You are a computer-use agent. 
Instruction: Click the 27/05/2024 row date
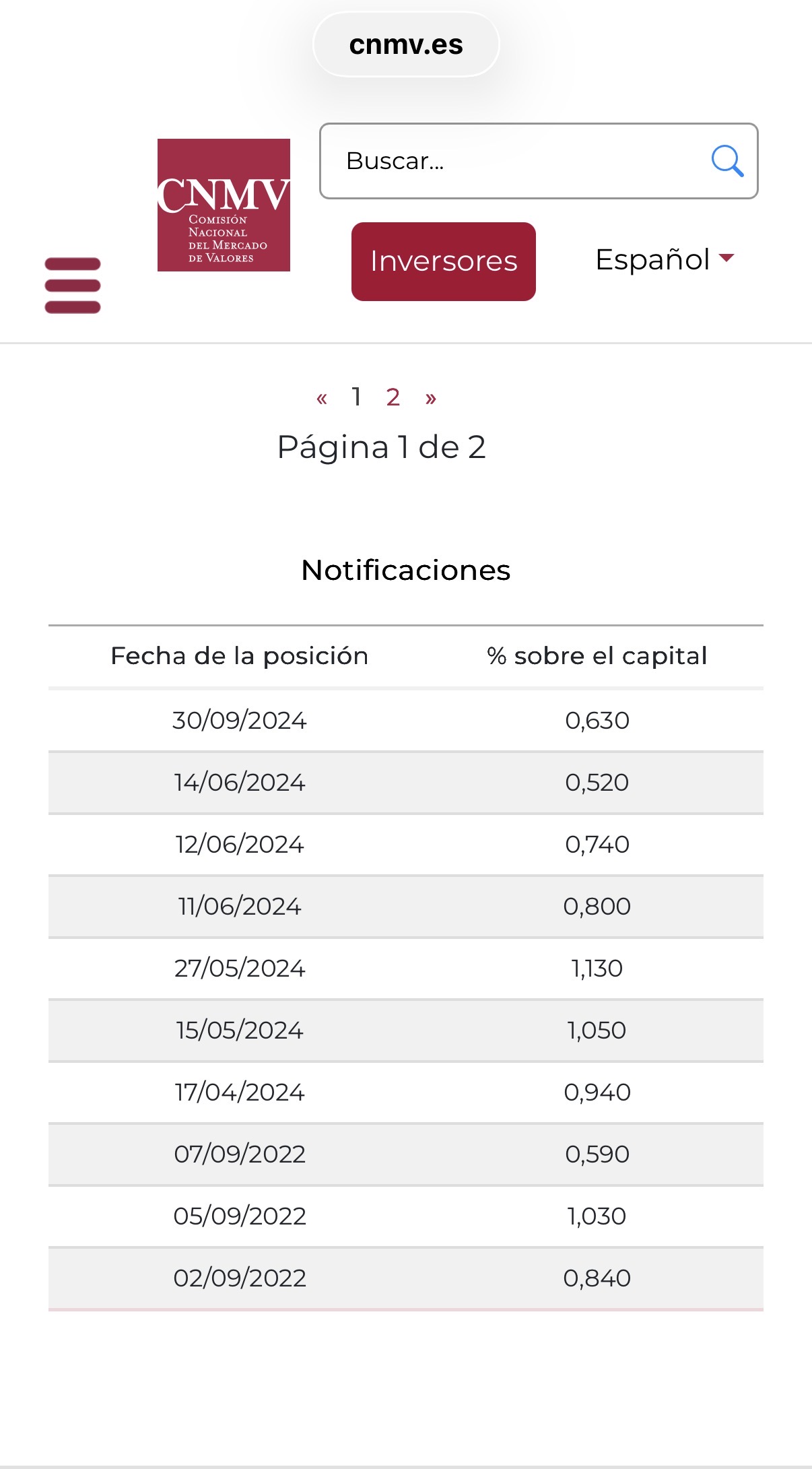tap(240, 969)
